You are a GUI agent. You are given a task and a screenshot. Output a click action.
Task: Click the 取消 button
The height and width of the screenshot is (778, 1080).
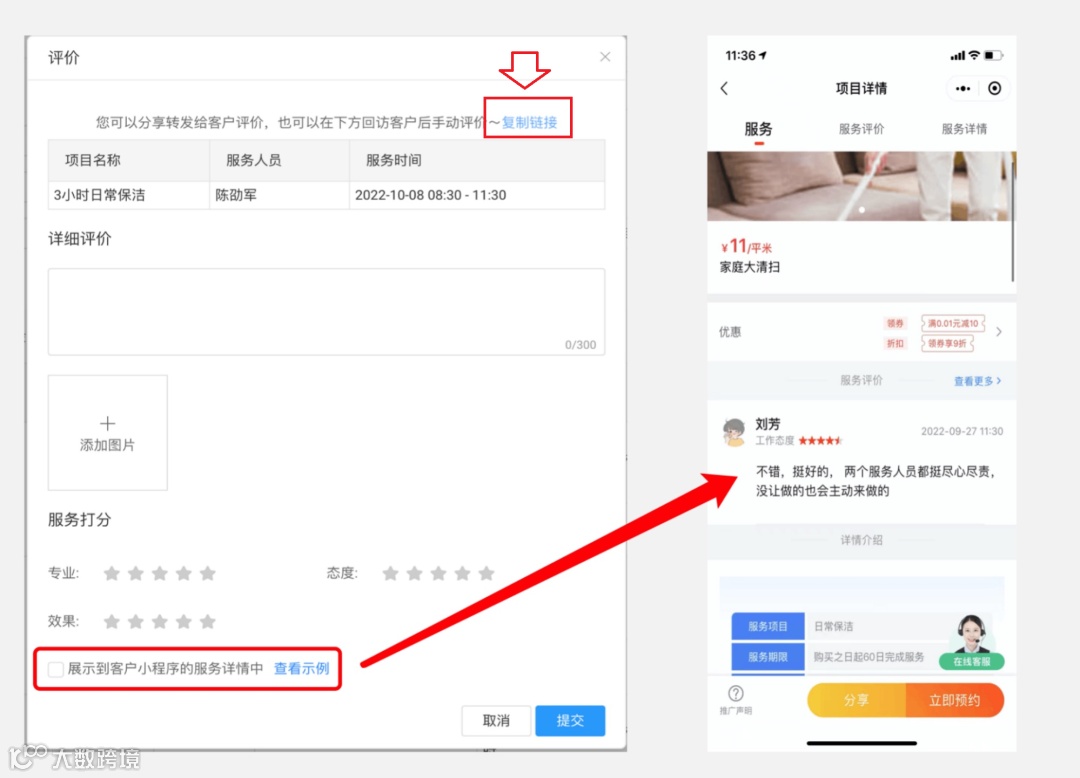[496, 720]
